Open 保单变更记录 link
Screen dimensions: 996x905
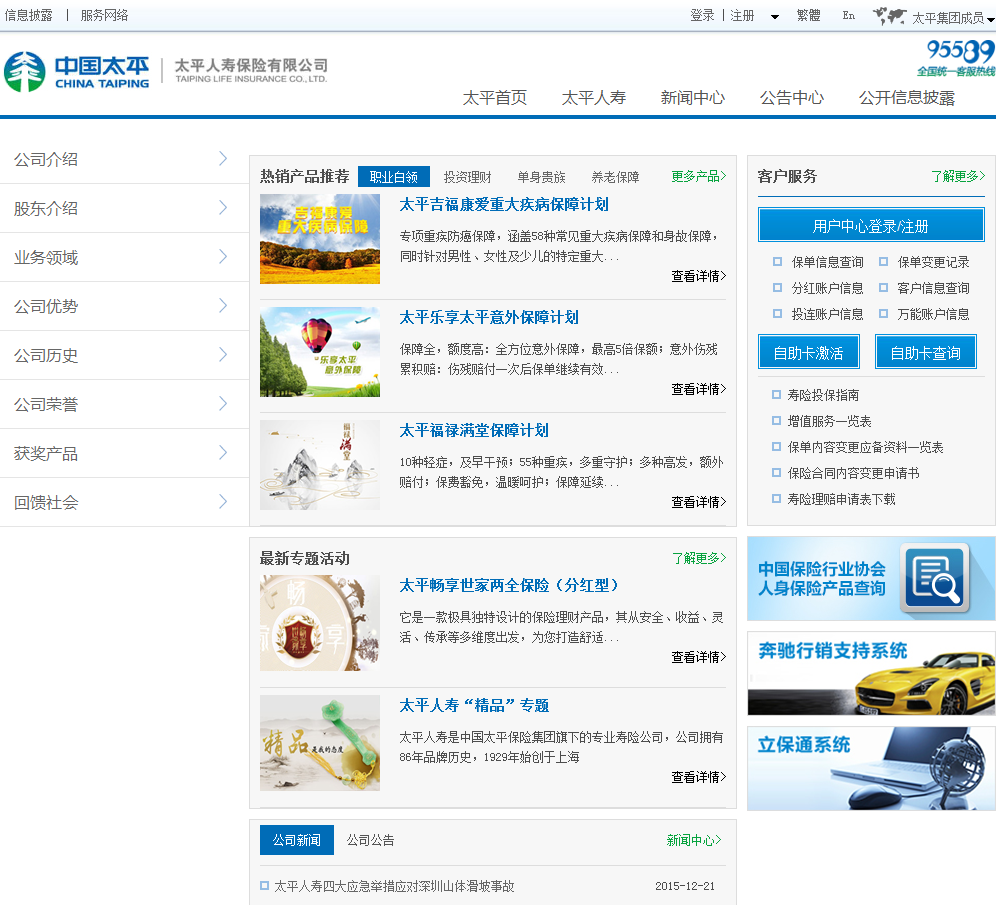pyautogui.click(x=933, y=262)
